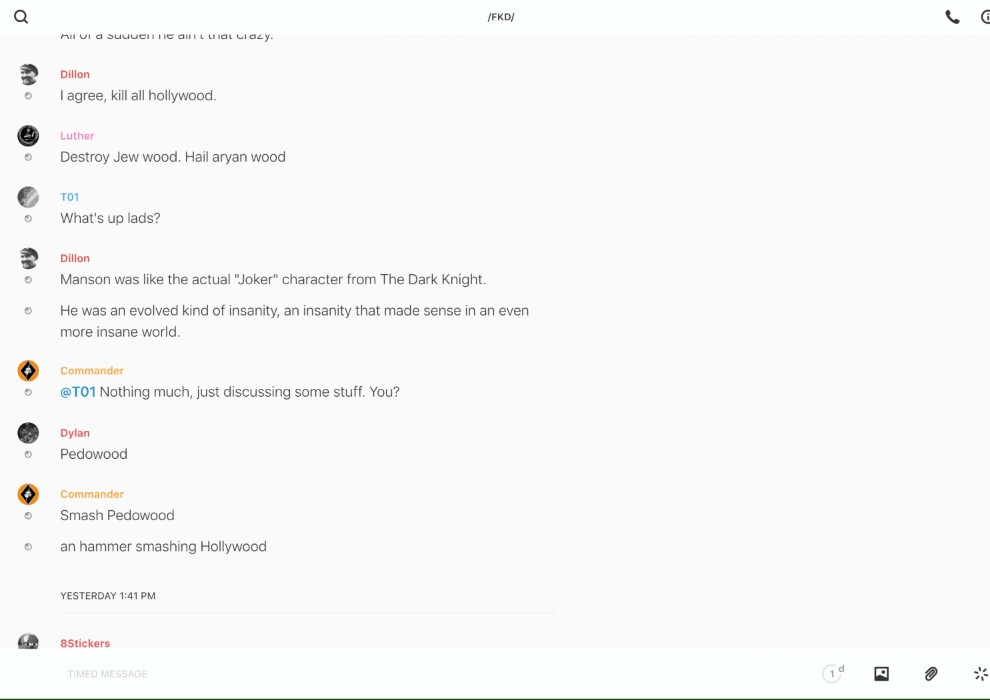This screenshot has width=990, height=700.
Task: Open Luther's avatar picture
Action: [x=28, y=136]
